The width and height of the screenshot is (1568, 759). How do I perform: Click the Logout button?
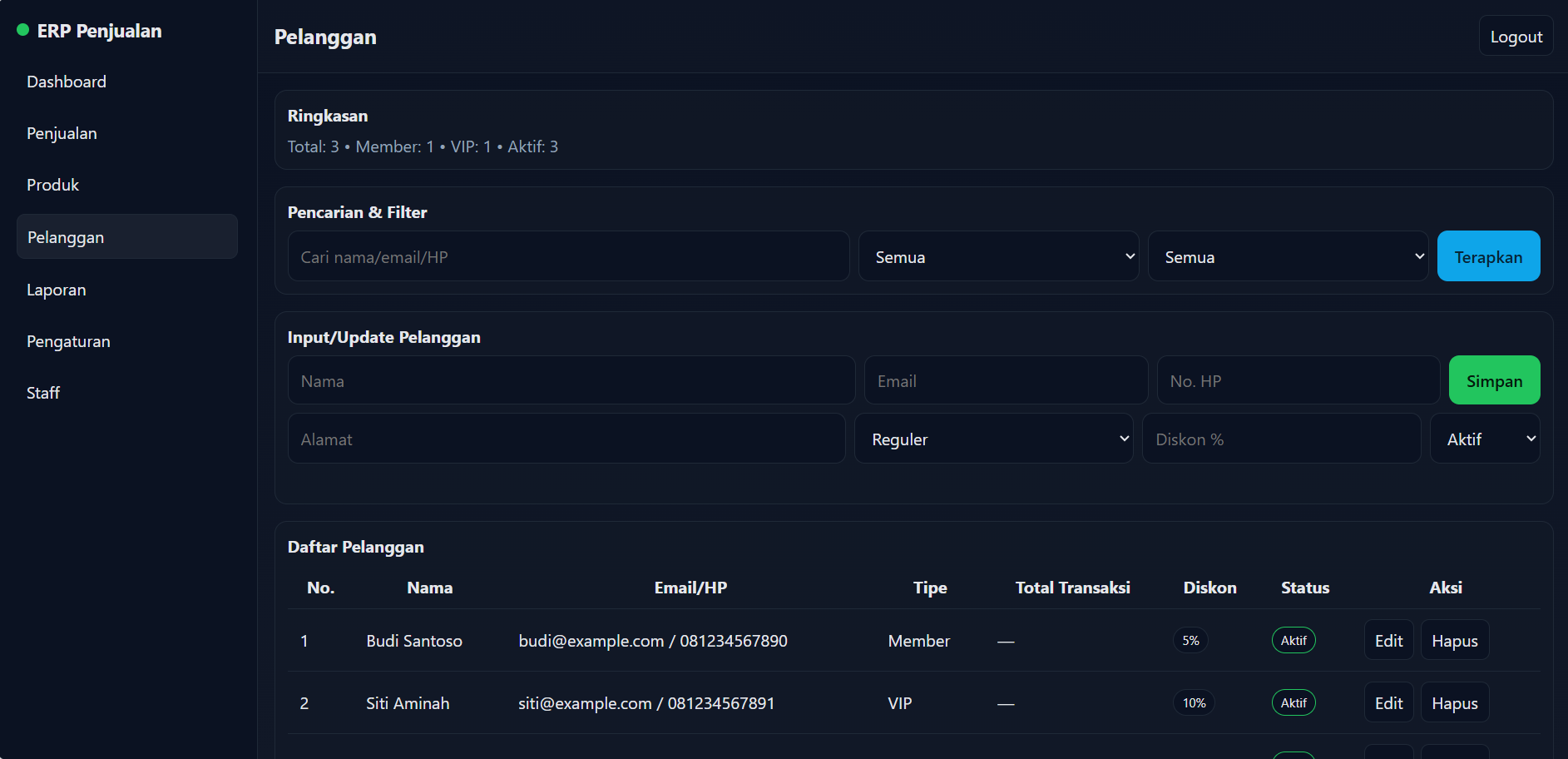[x=1516, y=37]
